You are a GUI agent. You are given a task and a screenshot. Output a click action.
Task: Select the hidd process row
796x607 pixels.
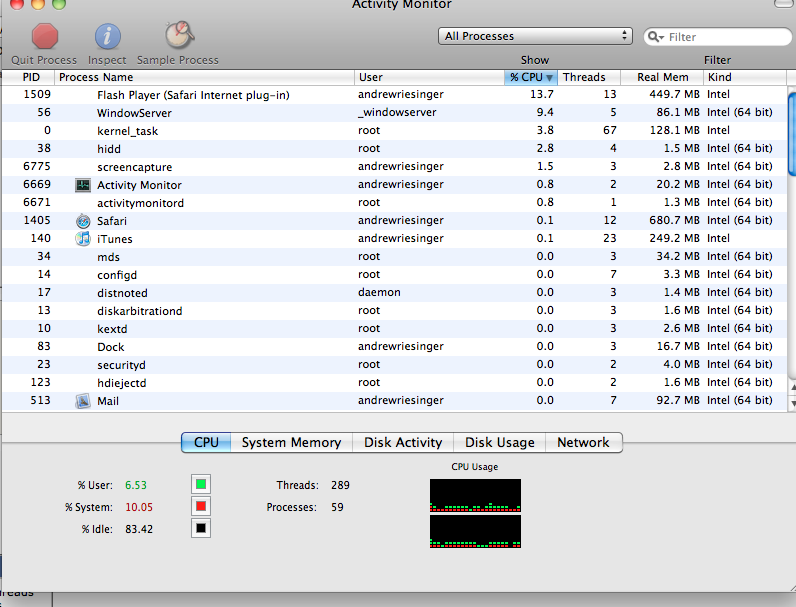click(x=395, y=149)
